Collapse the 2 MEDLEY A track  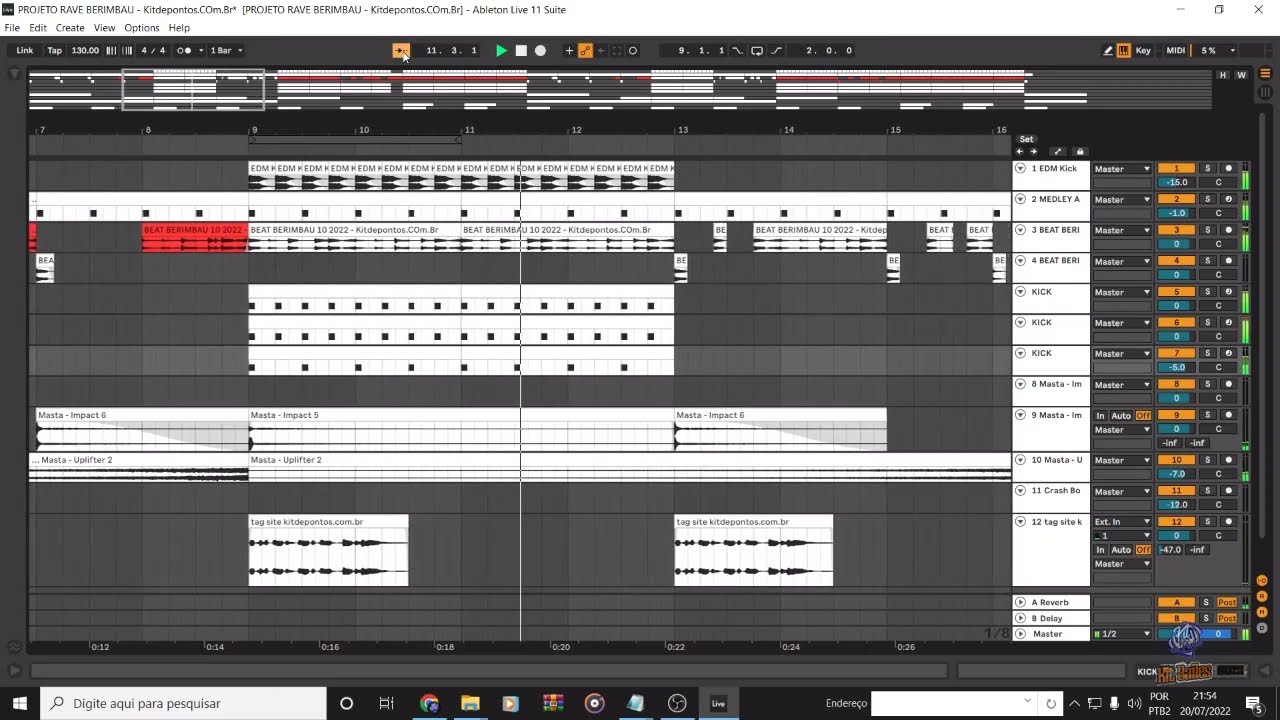pos(1021,199)
